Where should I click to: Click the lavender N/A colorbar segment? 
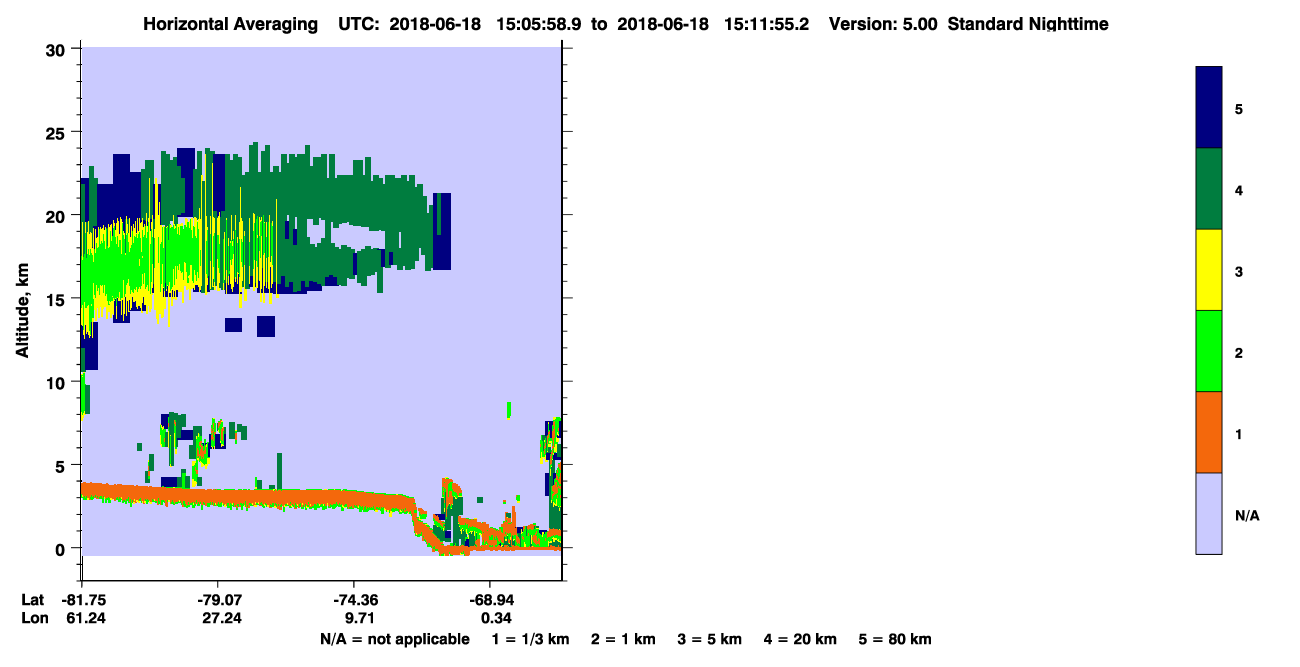point(1209,513)
